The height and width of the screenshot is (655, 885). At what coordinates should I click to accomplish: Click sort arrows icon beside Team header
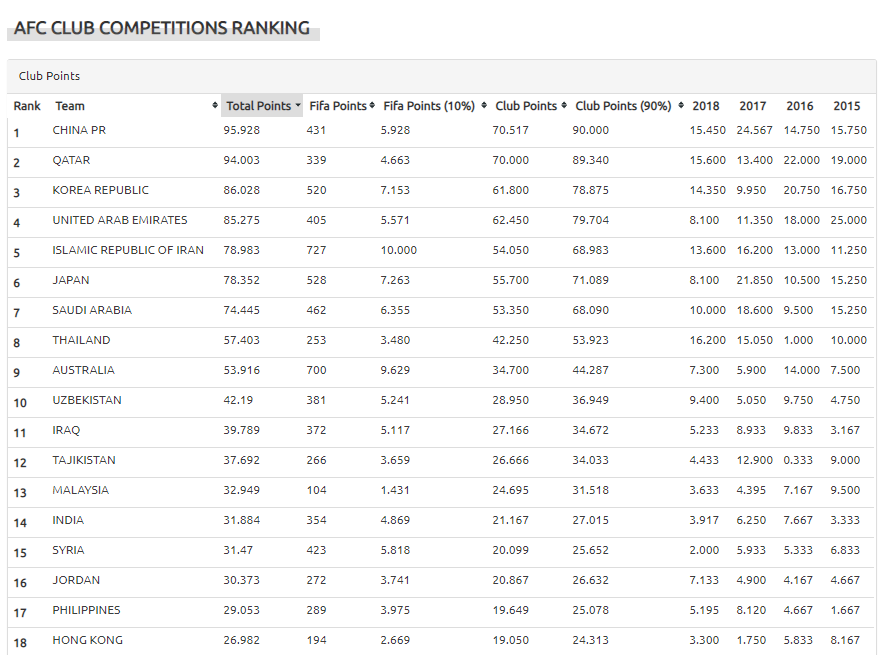tap(215, 106)
